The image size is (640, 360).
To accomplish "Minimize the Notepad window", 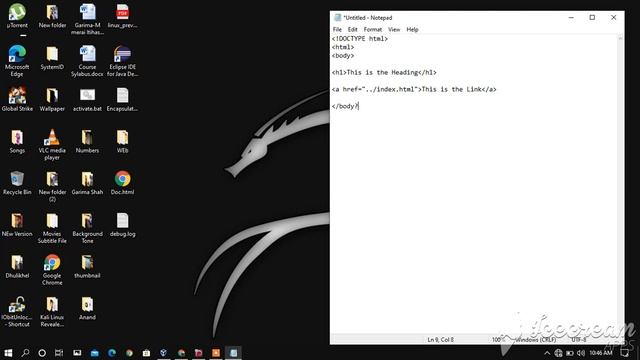I will click(x=571, y=18).
